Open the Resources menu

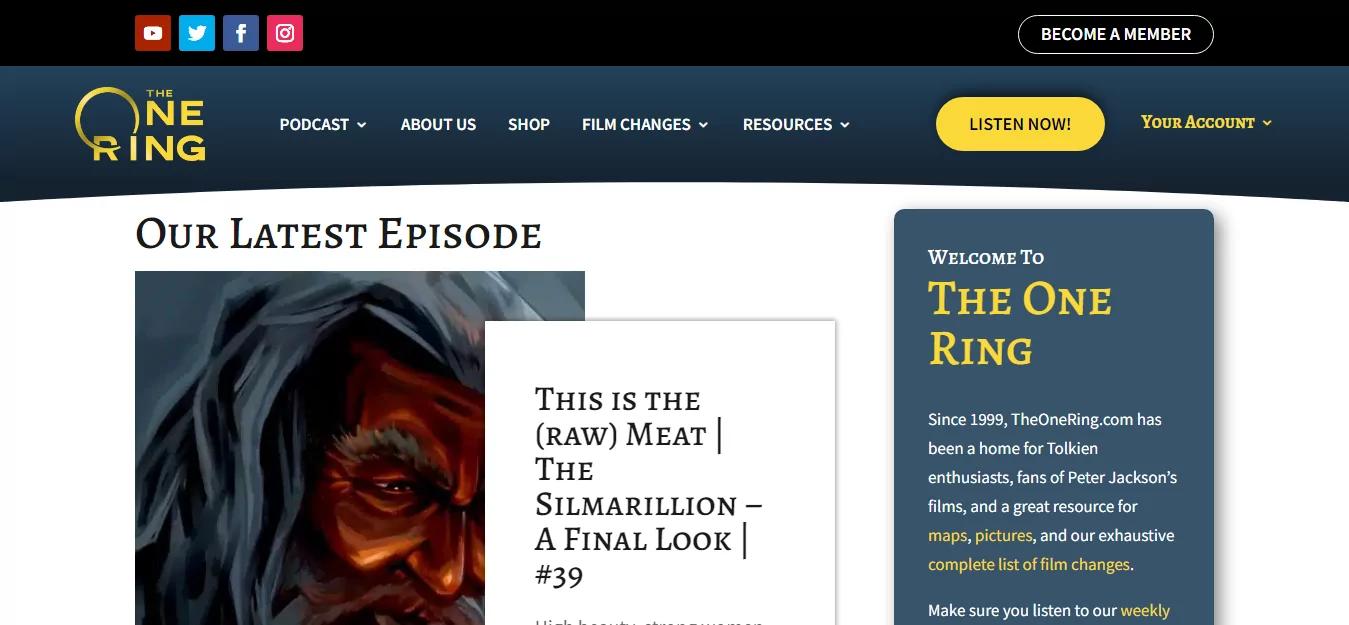(x=796, y=124)
